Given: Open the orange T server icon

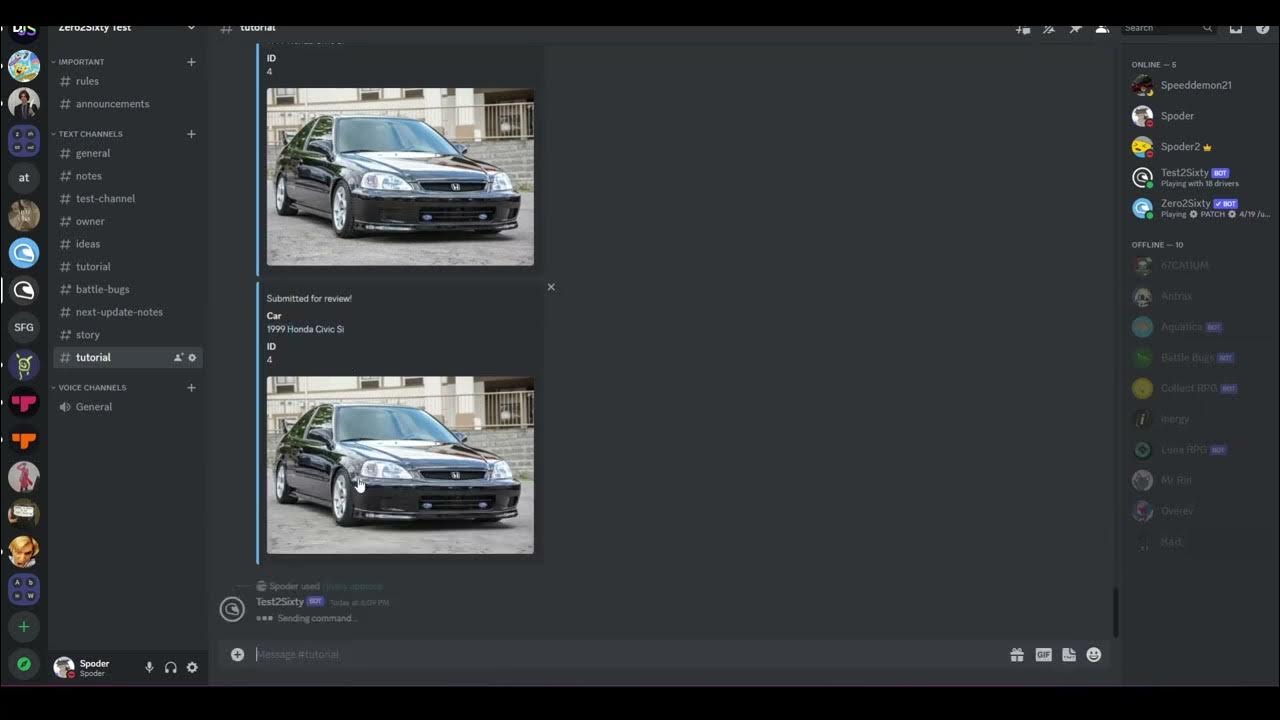Looking at the screenshot, I should pyautogui.click(x=24, y=440).
